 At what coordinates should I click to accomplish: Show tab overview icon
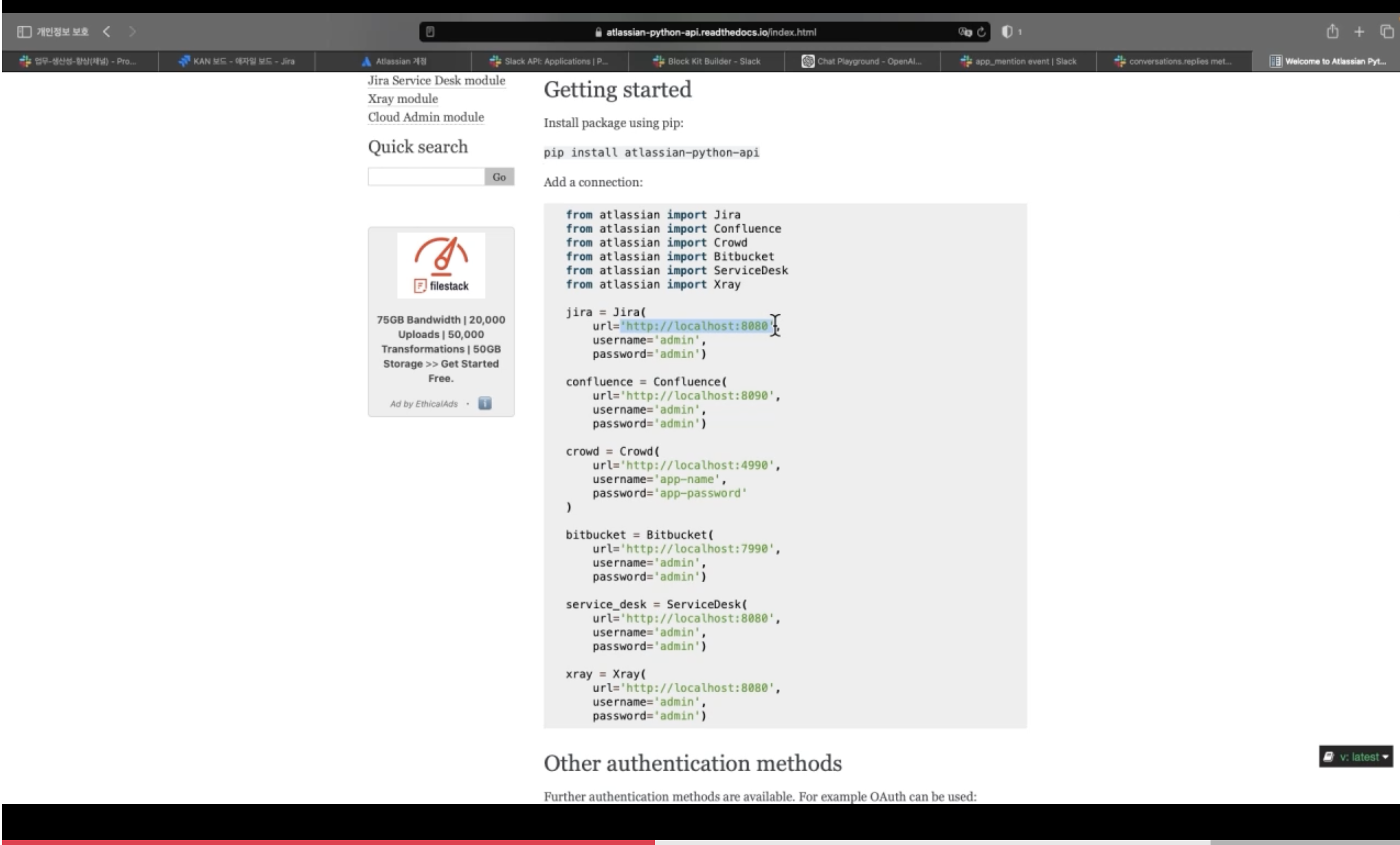click(x=1386, y=32)
